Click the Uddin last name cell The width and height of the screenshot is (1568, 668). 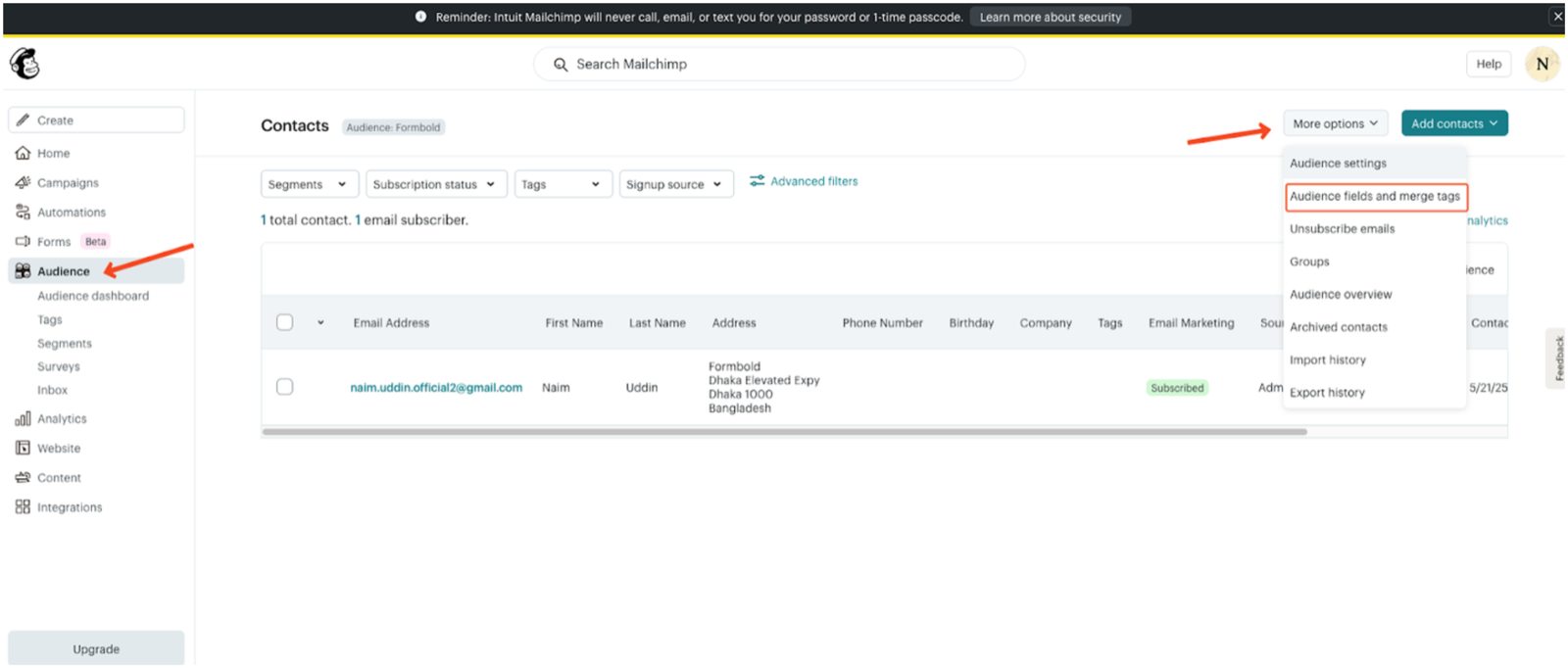[x=642, y=388]
